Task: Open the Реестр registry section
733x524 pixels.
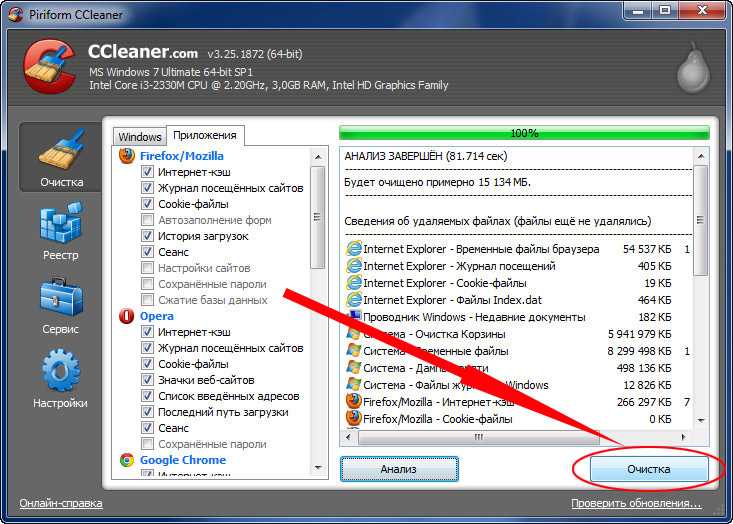Action: pos(61,231)
